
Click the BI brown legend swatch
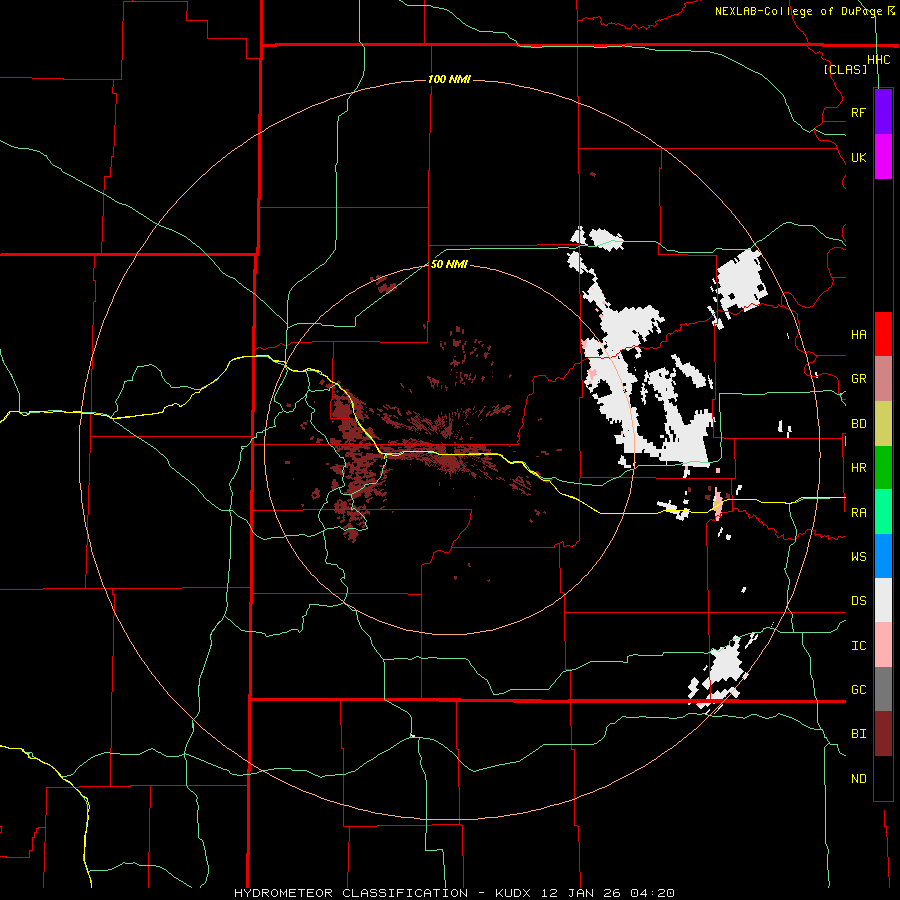[883, 734]
